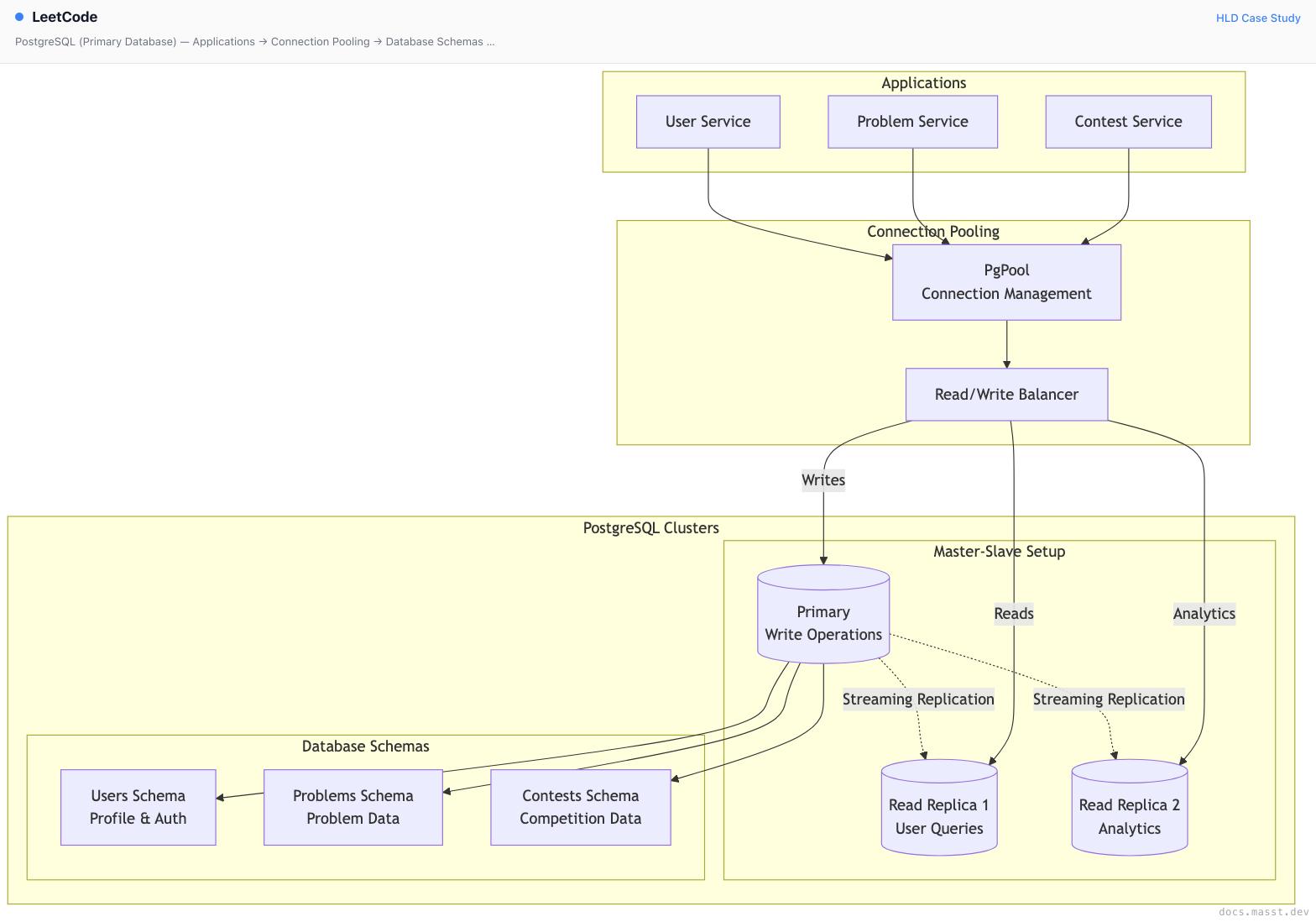Click the PostgreSQL Clusters group title
This screenshot has width=1316, height=922.
click(x=651, y=528)
